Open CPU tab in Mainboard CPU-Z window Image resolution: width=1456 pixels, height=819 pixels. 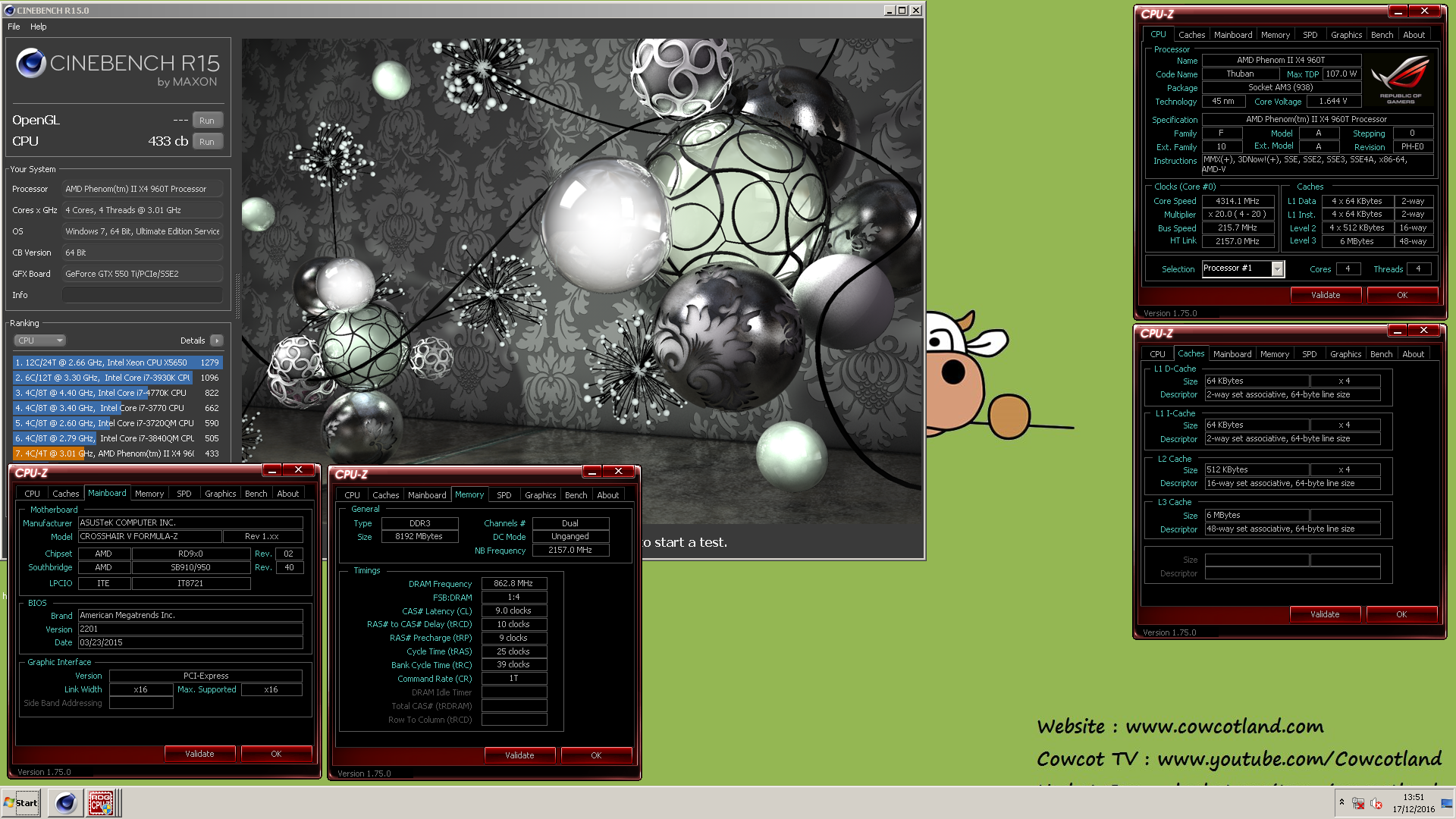[x=32, y=494]
